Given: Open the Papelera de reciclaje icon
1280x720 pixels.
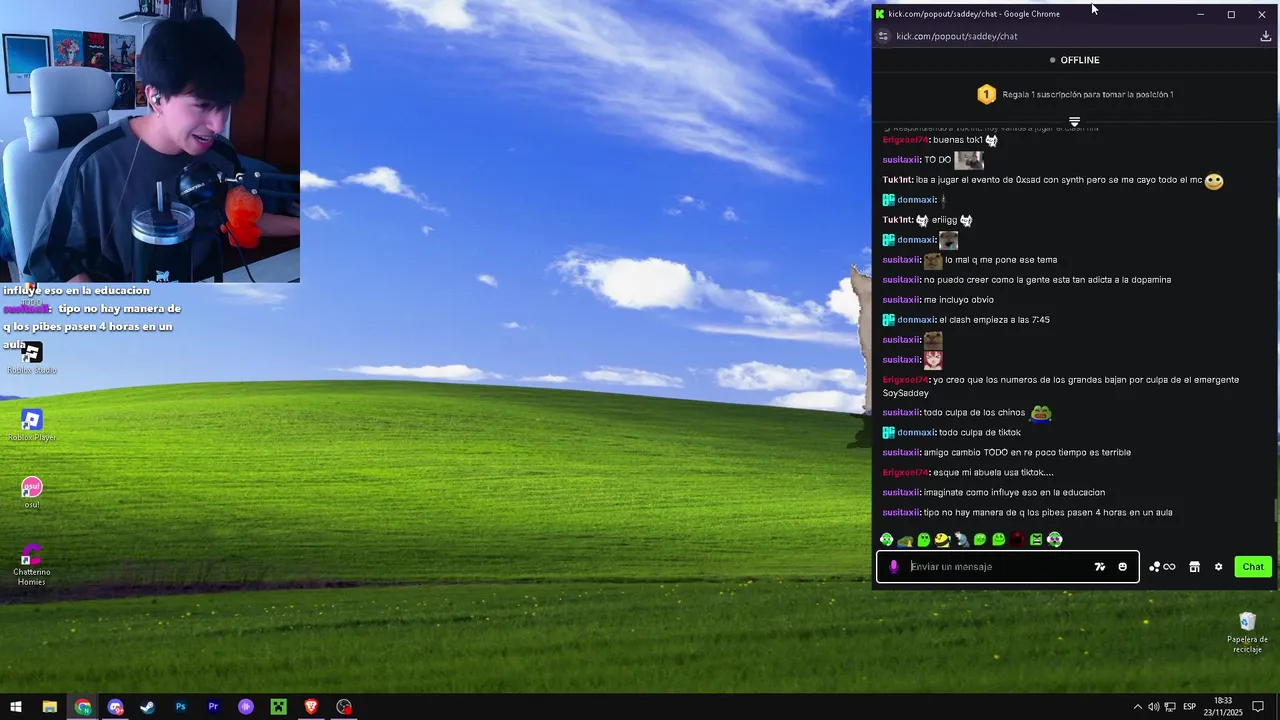Looking at the screenshot, I should (1247, 632).
